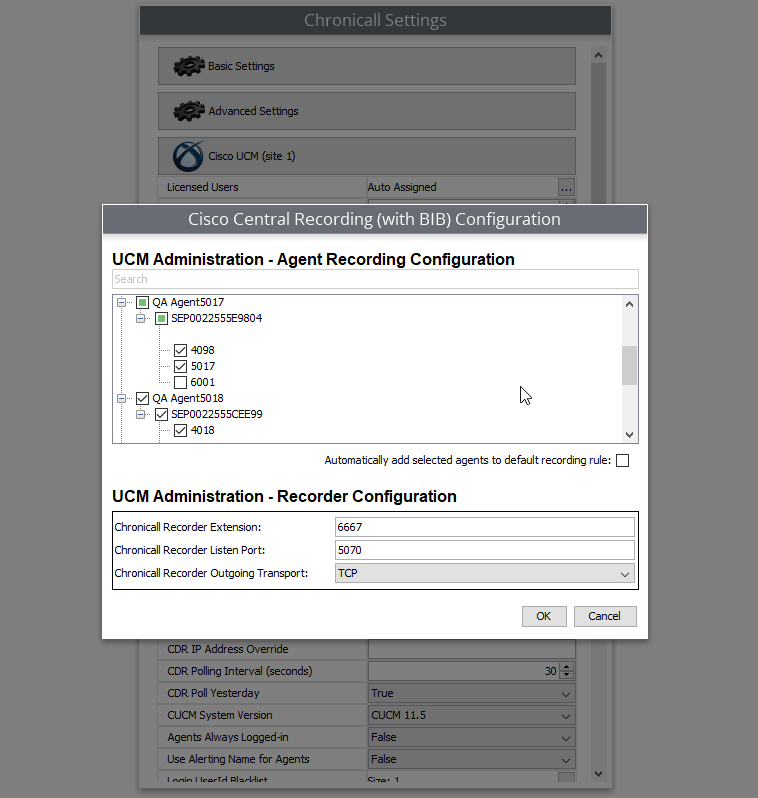
Task: Decrease CDR Polling Interval with down arrow
Action: click(566, 675)
